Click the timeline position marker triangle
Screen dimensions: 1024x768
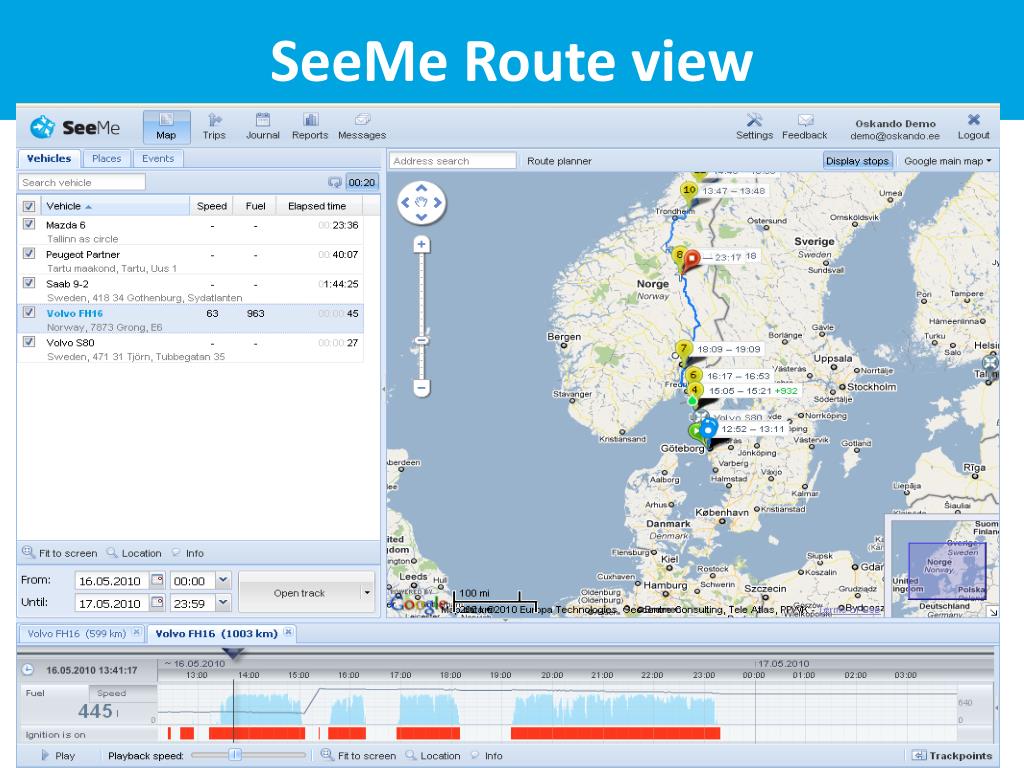point(233,652)
